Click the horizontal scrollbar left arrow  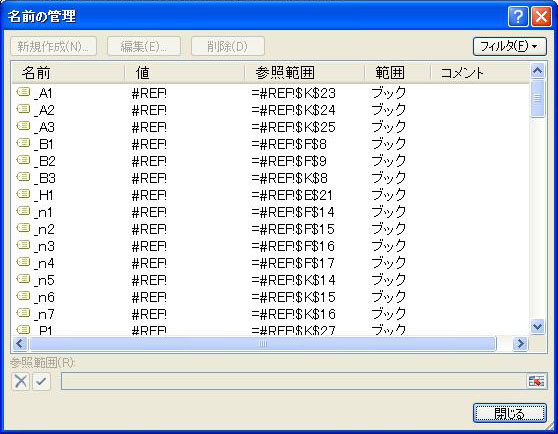click(x=20, y=344)
